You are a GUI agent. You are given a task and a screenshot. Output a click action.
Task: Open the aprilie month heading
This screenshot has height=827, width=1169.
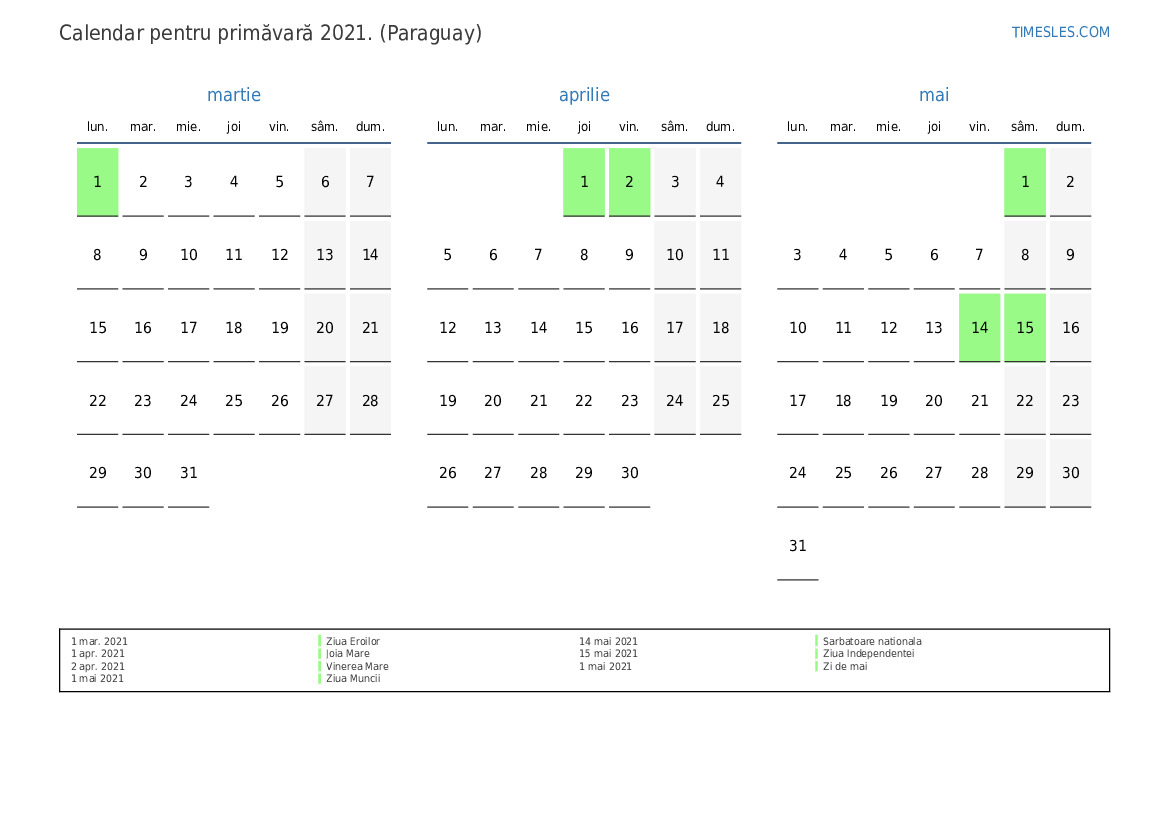584,95
